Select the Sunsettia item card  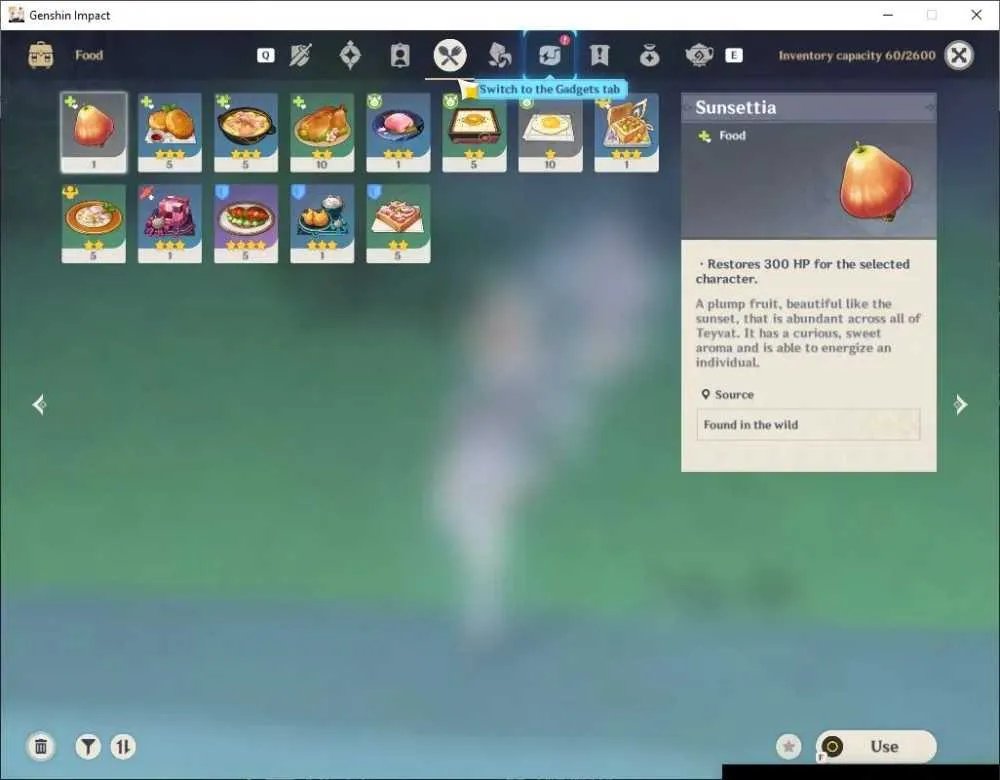tap(94, 132)
